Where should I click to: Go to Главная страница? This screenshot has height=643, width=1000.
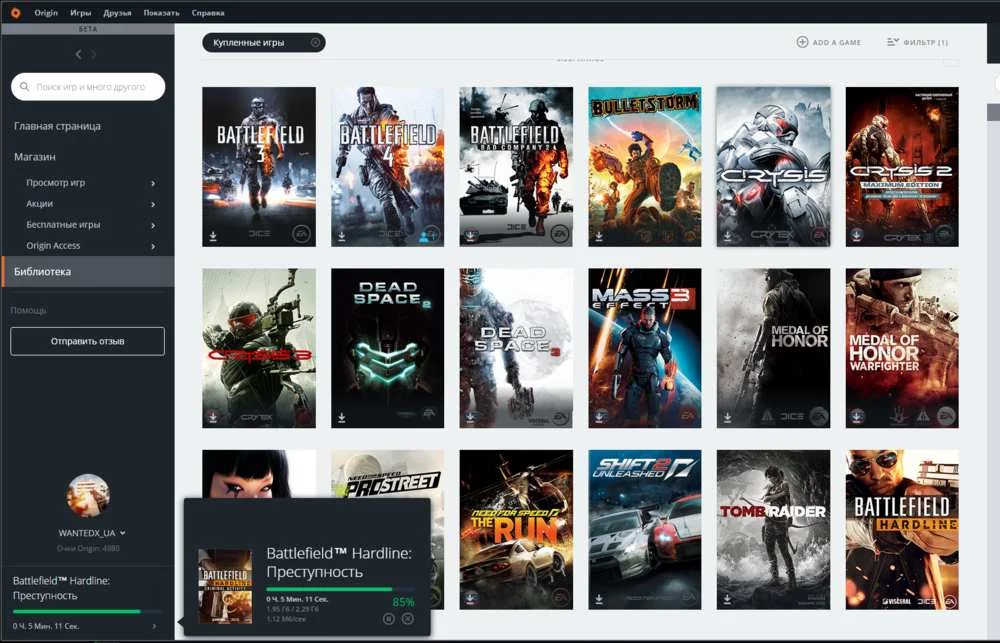57,126
